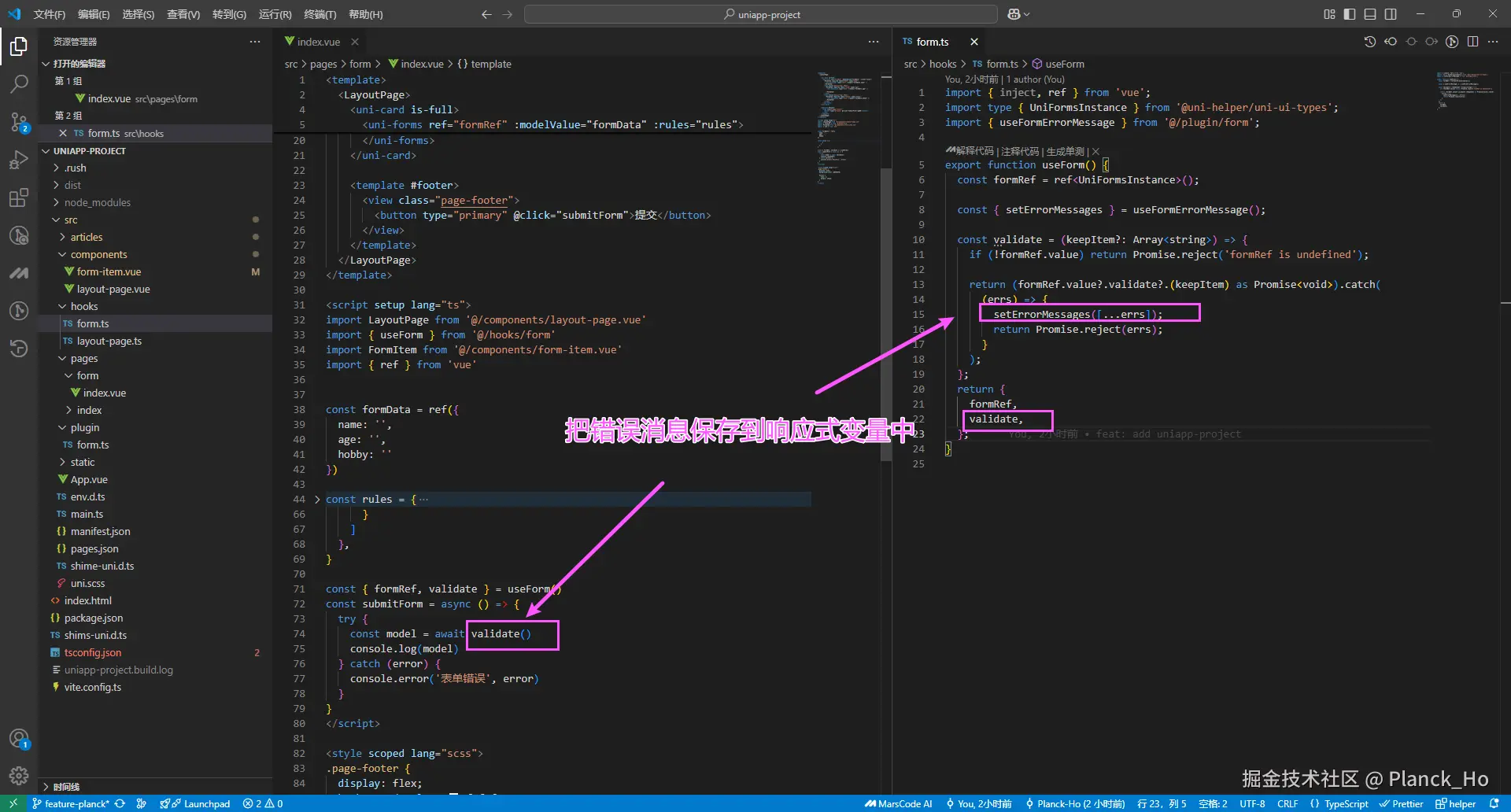Open the Extensions view
1511x812 pixels.
19,197
